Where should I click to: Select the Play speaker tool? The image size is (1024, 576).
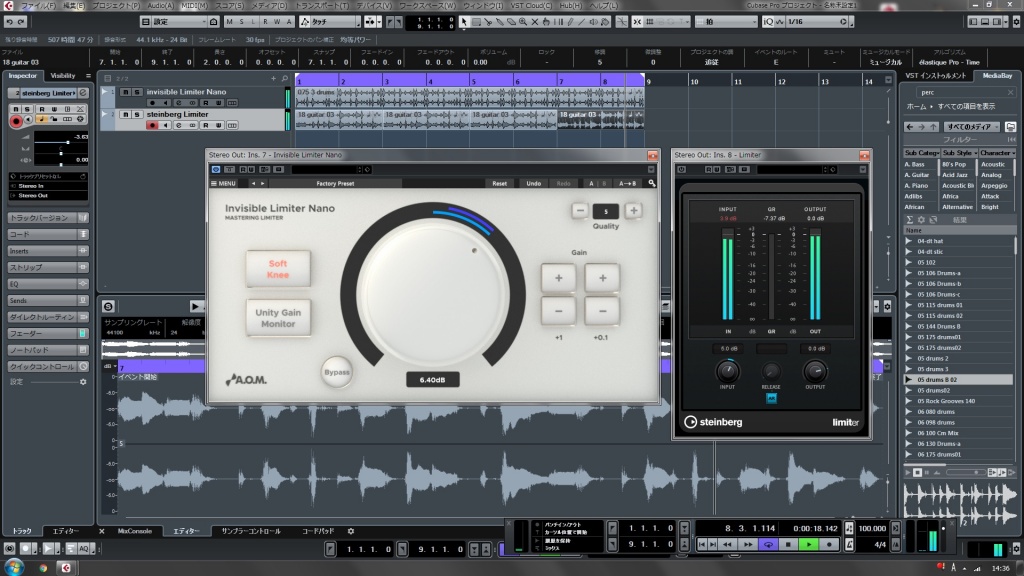point(593,22)
